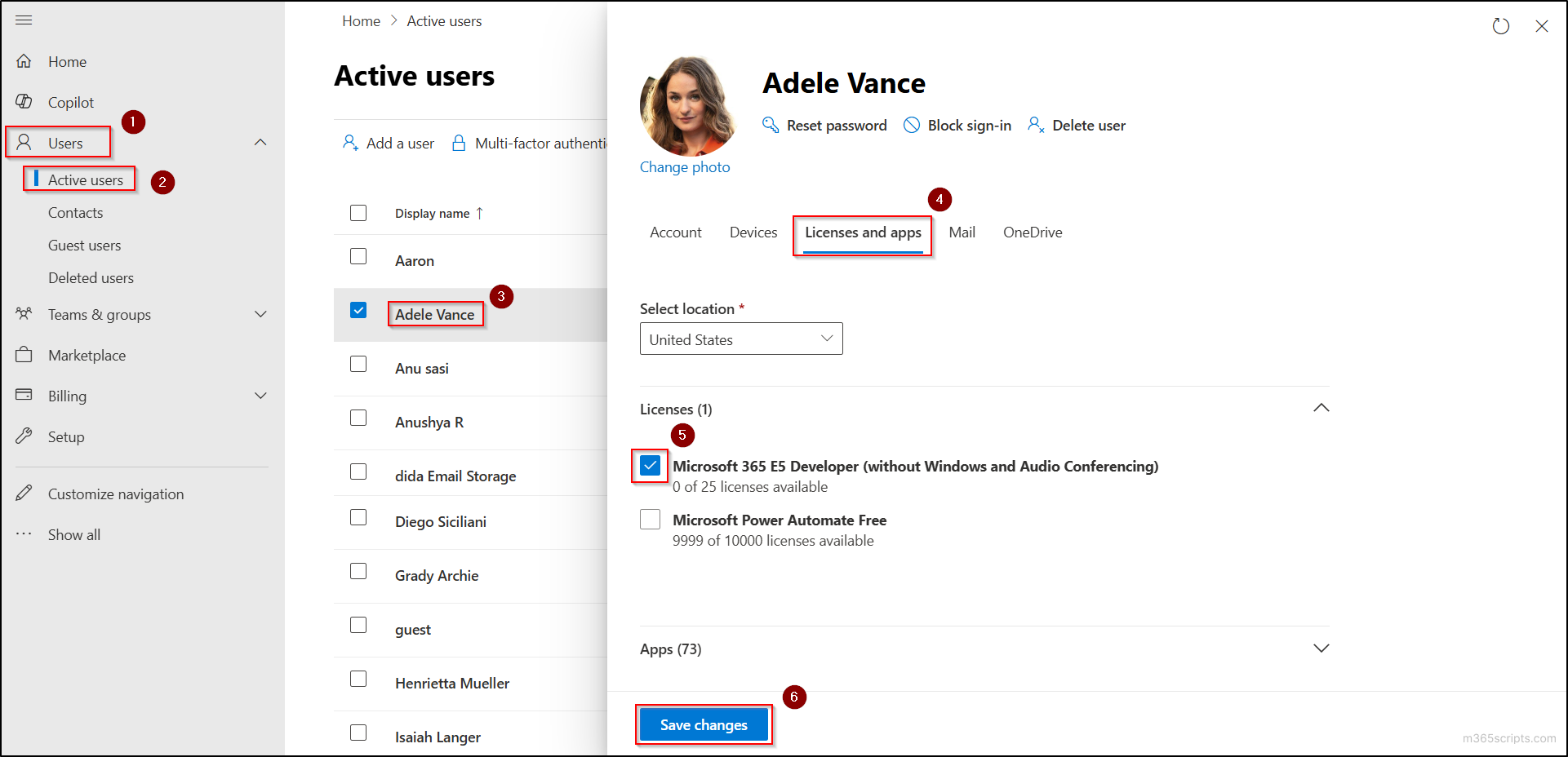The width and height of the screenshot is (1568, 757).
Task: Enable Microsoft Power Automate Free license
Action: click(650, 519)
